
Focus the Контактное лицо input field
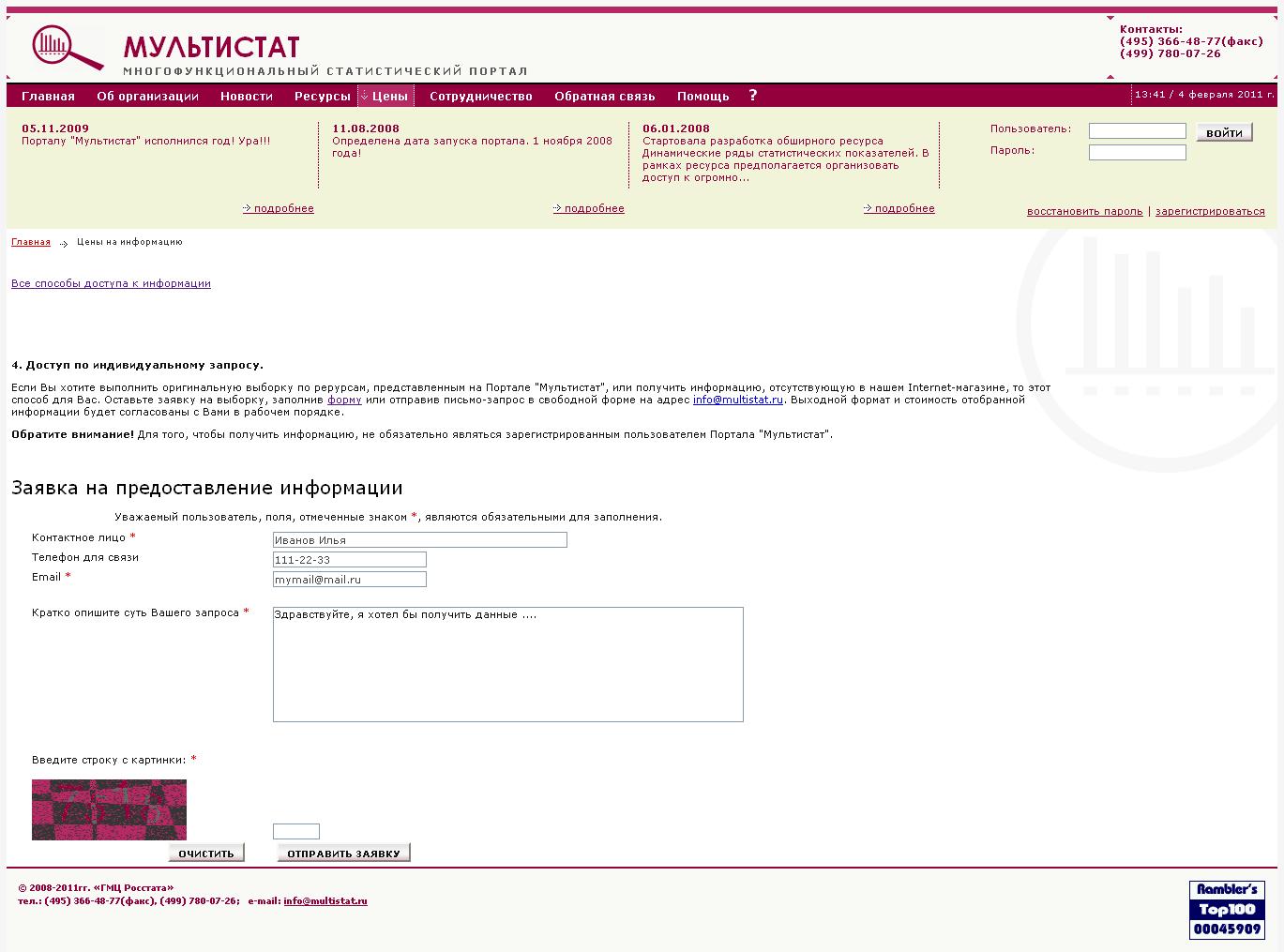[419, 540]
